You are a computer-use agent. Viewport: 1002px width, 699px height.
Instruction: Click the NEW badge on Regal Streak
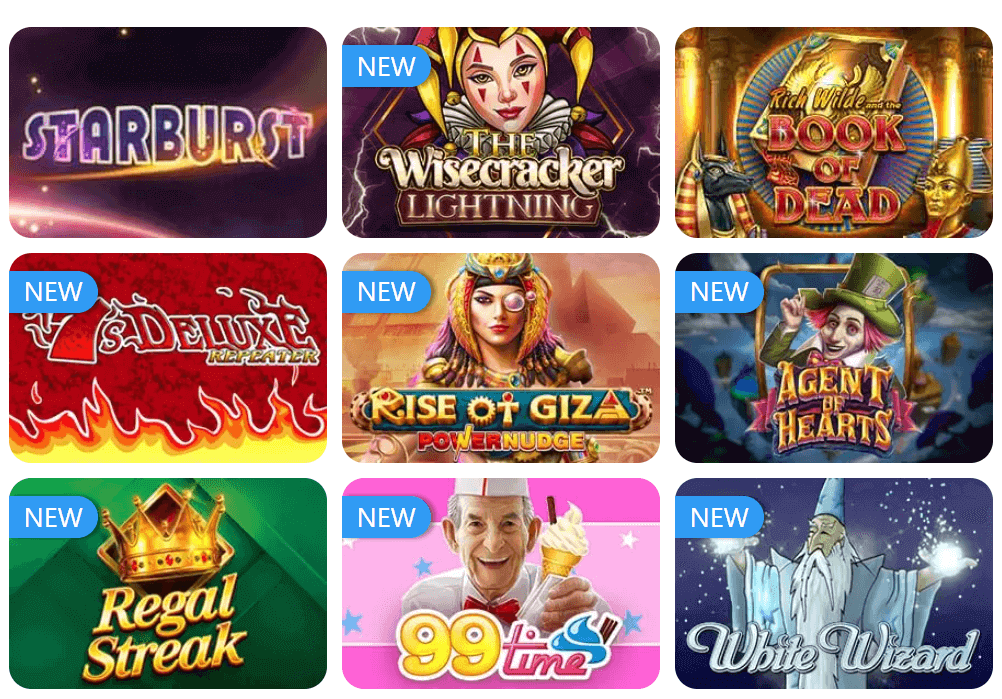(53, 518)
